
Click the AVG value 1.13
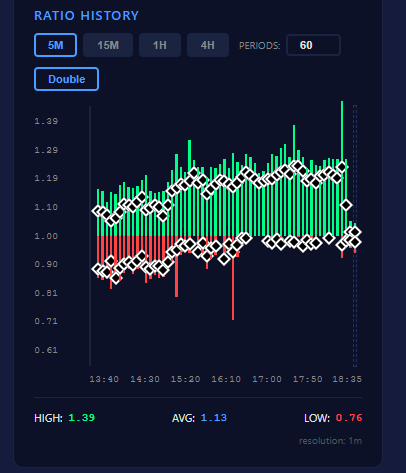pyautogui.click(x=214, y=418)
